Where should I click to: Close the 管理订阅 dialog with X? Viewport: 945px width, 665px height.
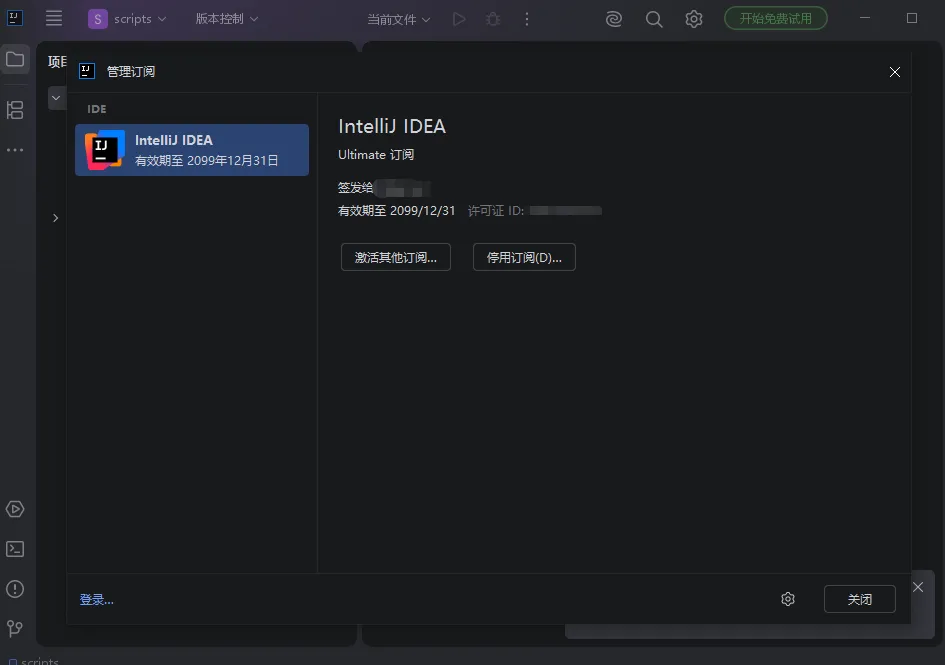[894, 72]
